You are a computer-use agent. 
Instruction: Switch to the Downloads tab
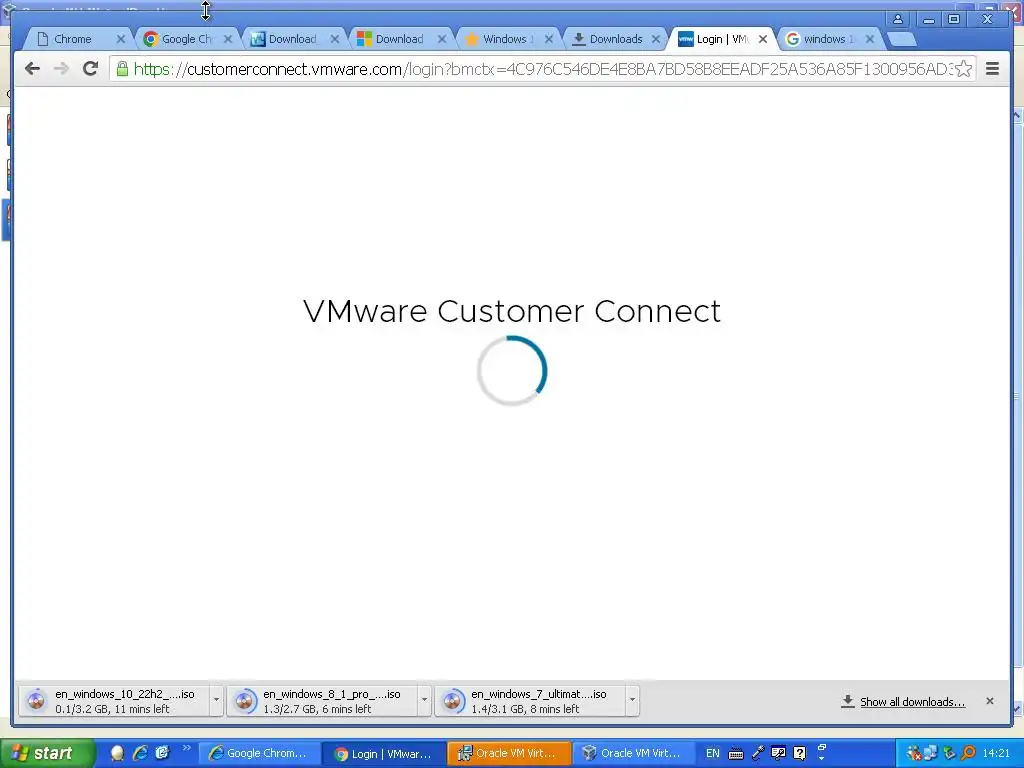[x=614, y=39]
